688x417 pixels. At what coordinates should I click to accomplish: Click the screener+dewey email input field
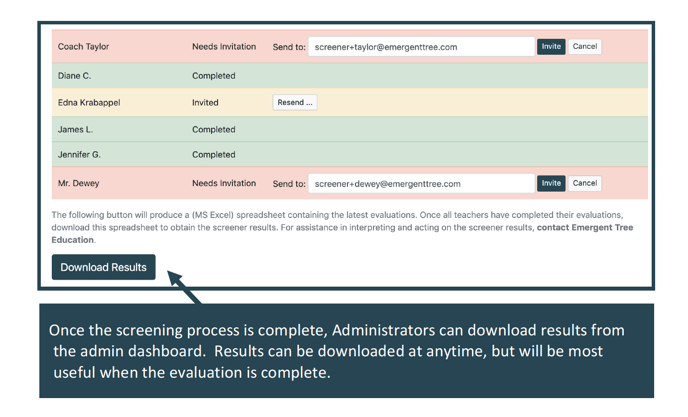(420, 184)
